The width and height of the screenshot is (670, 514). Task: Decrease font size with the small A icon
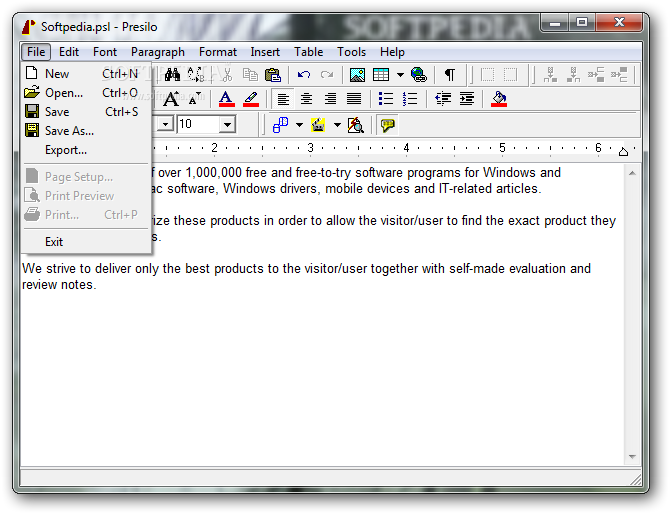(194, 100)
